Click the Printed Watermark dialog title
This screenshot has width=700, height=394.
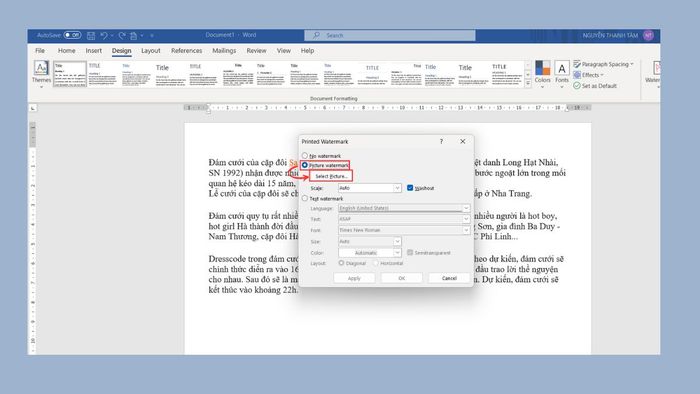325,141
